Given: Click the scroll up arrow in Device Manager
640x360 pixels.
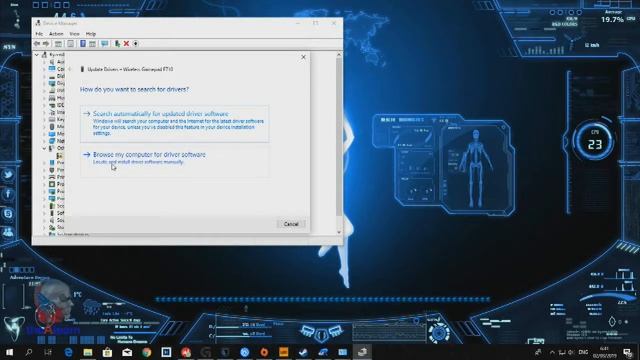Looking at the screenshot, I should 339,54.
